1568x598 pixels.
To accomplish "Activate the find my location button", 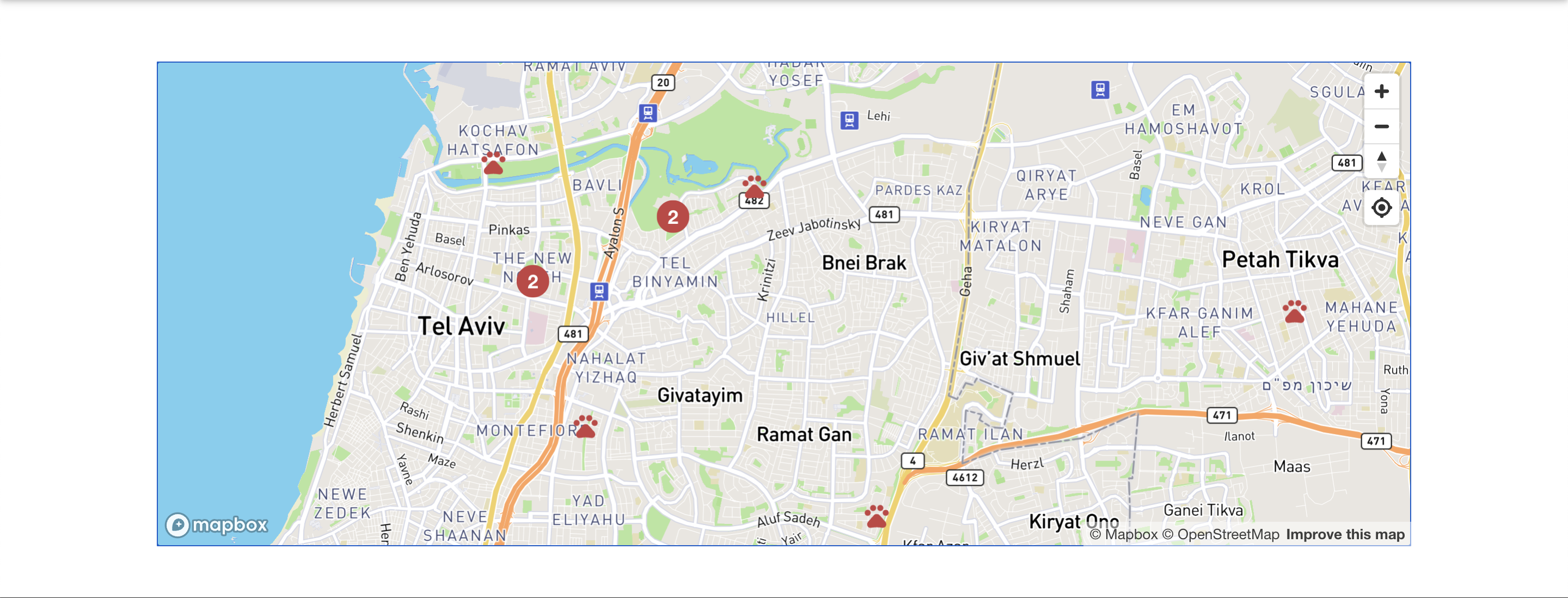I will [1381, 208].
